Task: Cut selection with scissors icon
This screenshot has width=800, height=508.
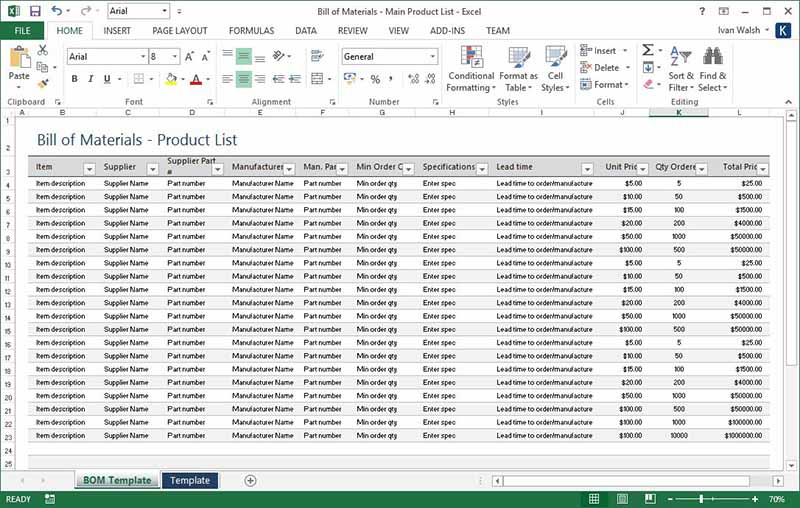Action: tap(42, 50)
